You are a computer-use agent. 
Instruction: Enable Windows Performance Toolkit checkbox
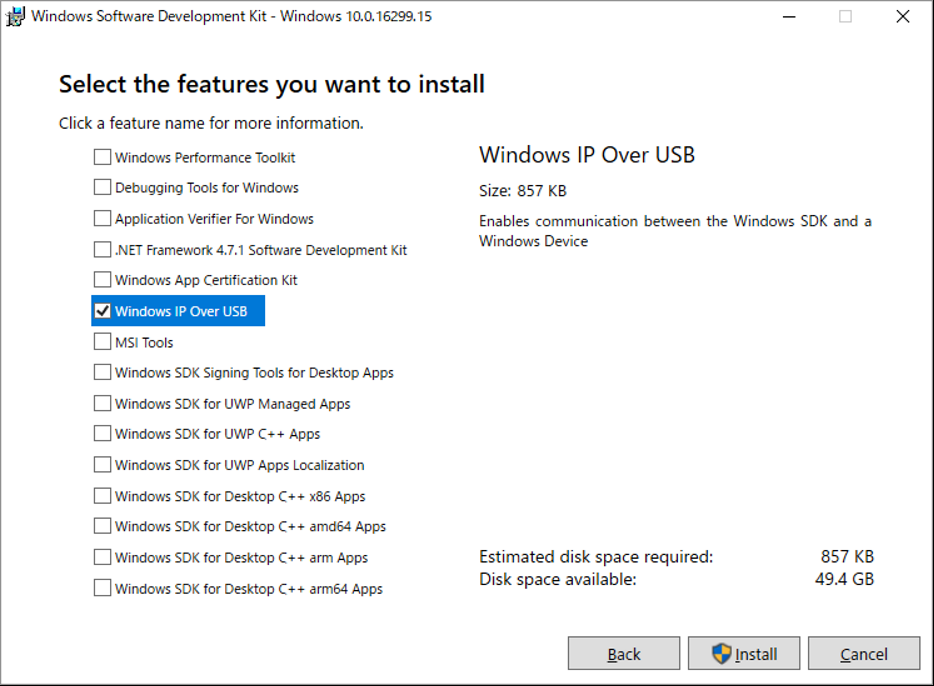coord(102,157)
